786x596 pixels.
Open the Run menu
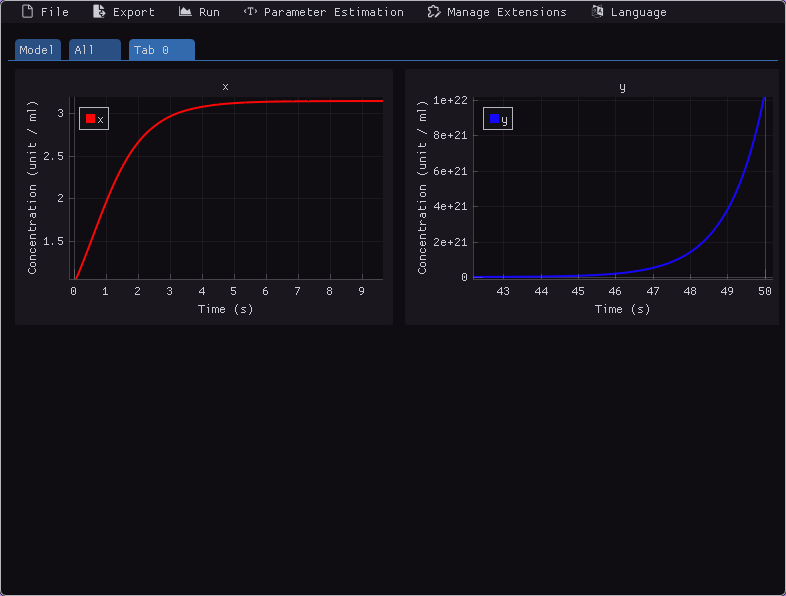(x=200, y=12)
